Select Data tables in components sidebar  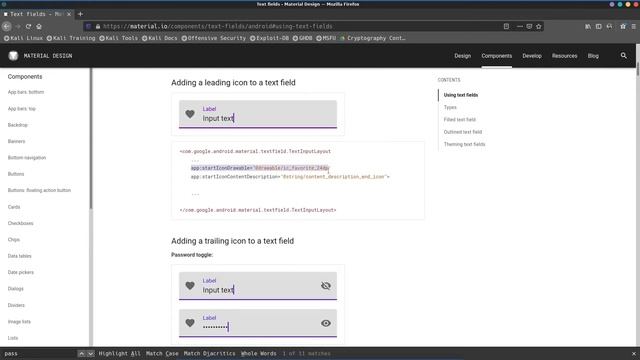click(x=19, y=256)
